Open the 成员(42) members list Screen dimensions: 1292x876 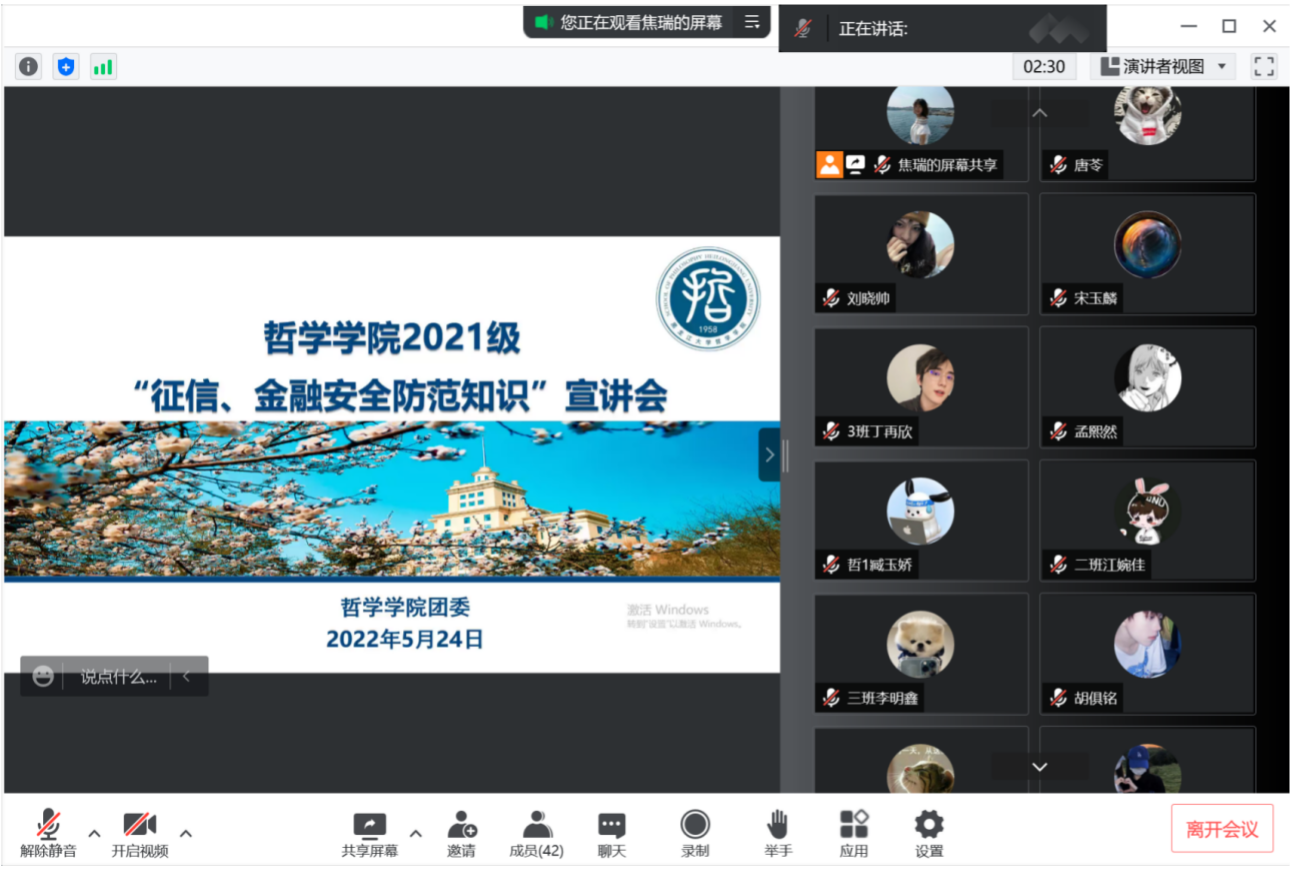click(536, 834)
